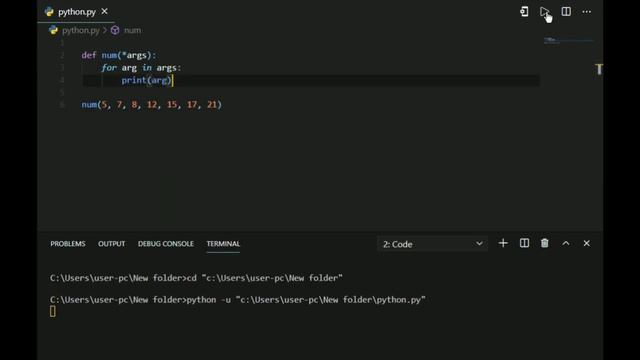Click the cd command line in terminal

coord(196,278)
